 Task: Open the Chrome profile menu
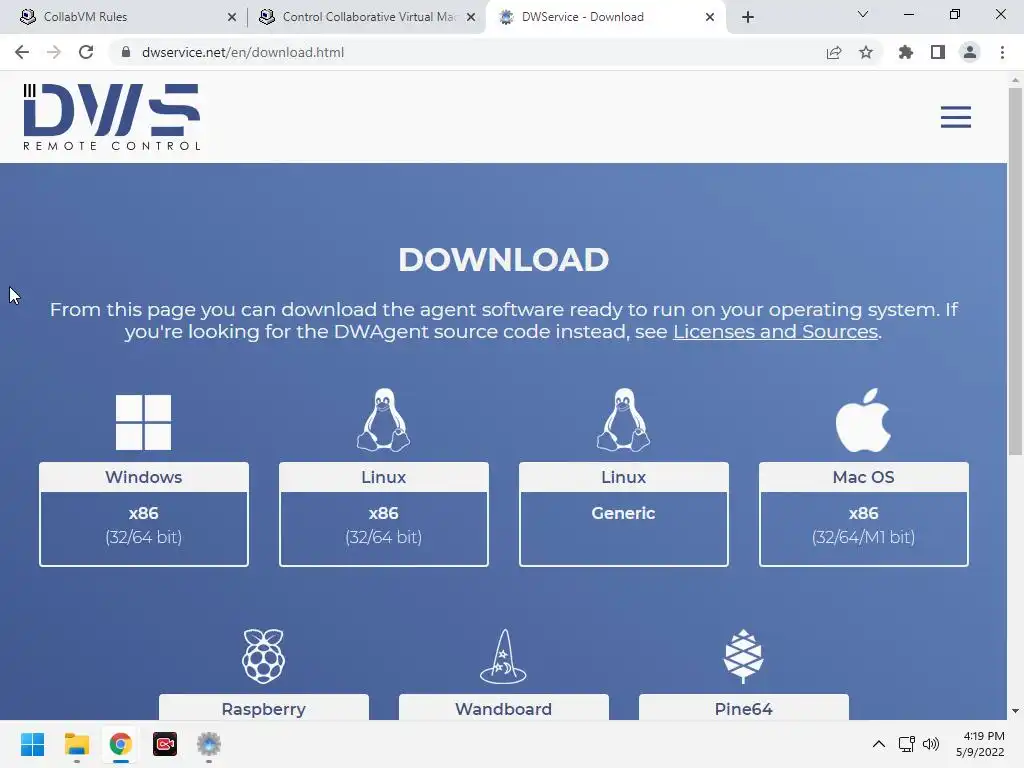tap(970, 52)
